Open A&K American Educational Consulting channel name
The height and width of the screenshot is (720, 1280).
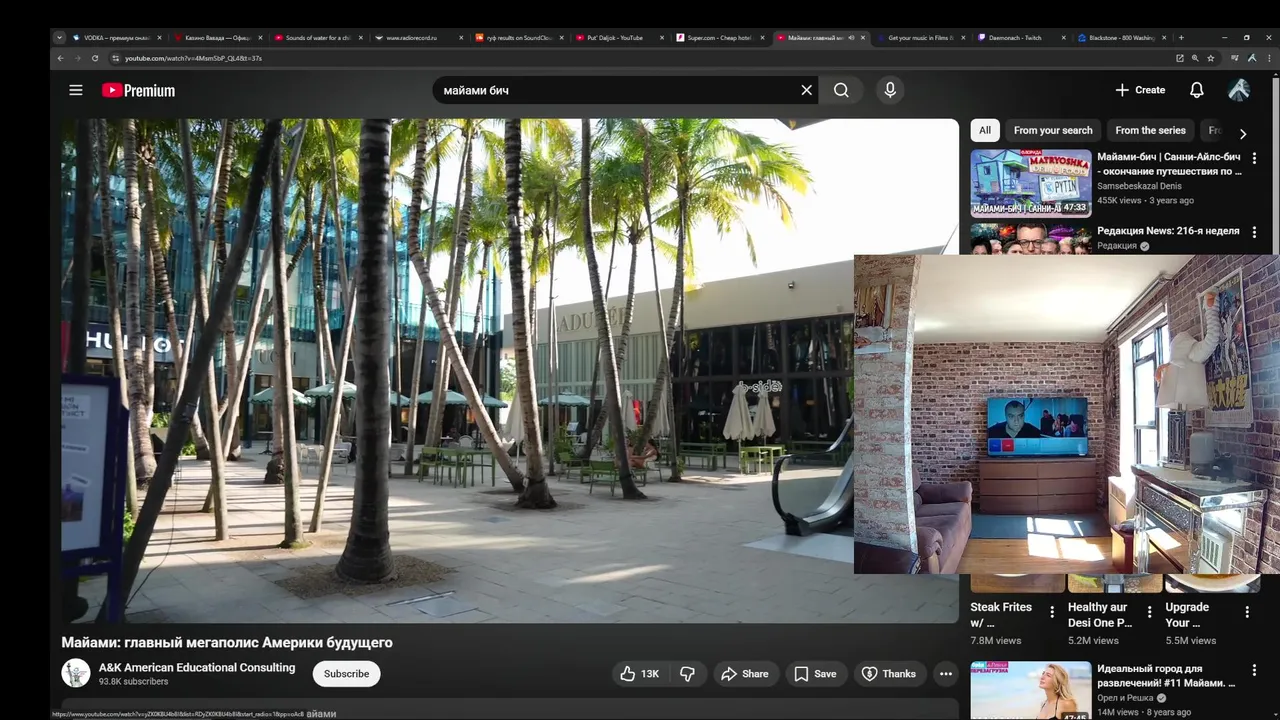click(x=197, y=667)
